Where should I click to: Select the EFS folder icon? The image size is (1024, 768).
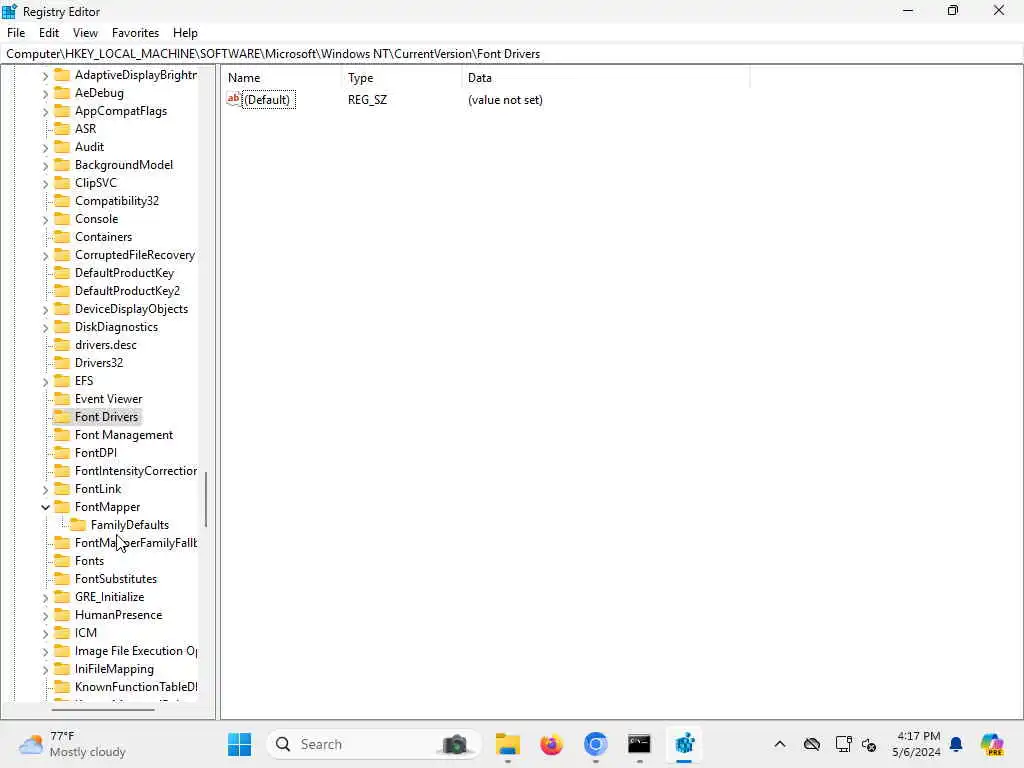pyautogui.click(x=62, y=380)
